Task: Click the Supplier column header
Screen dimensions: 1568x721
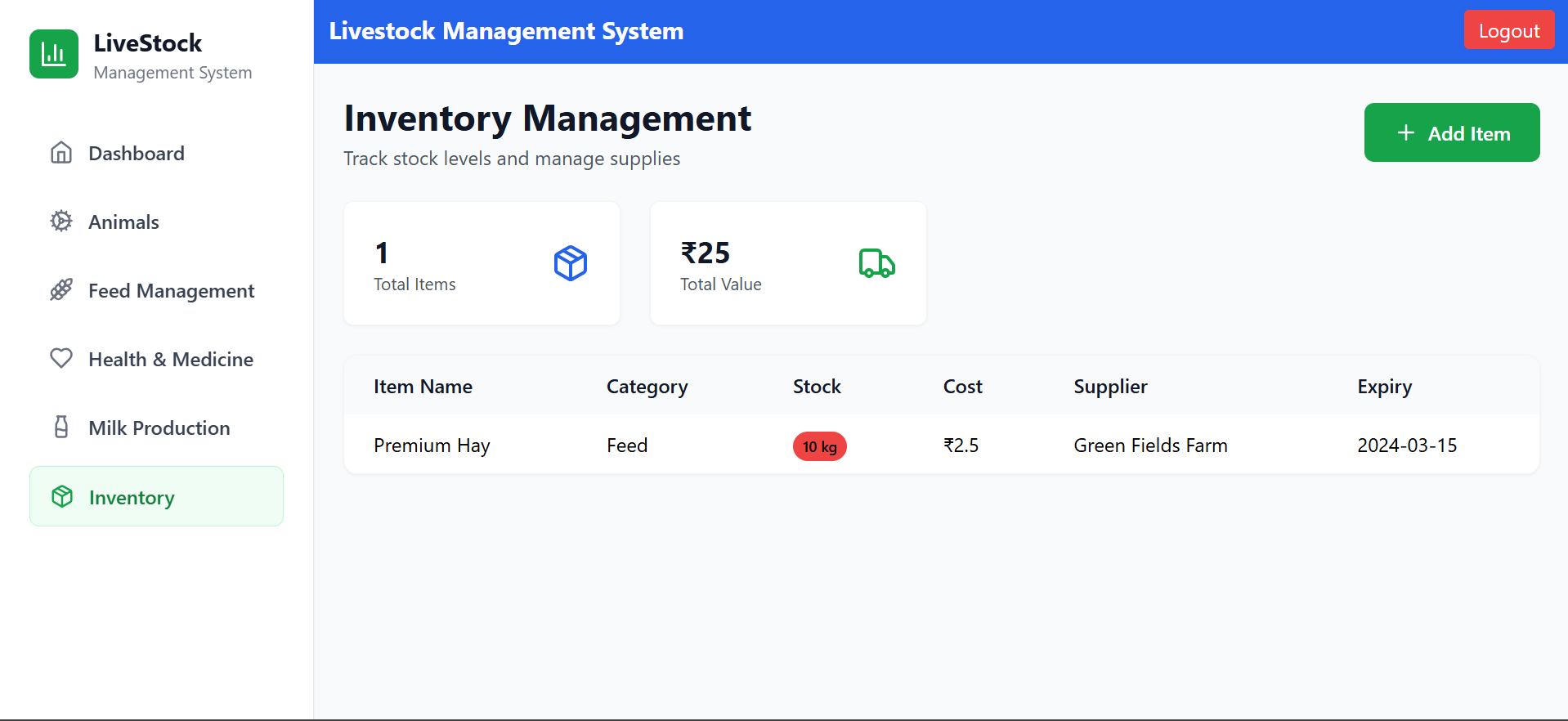Action: coord(1110,387)
